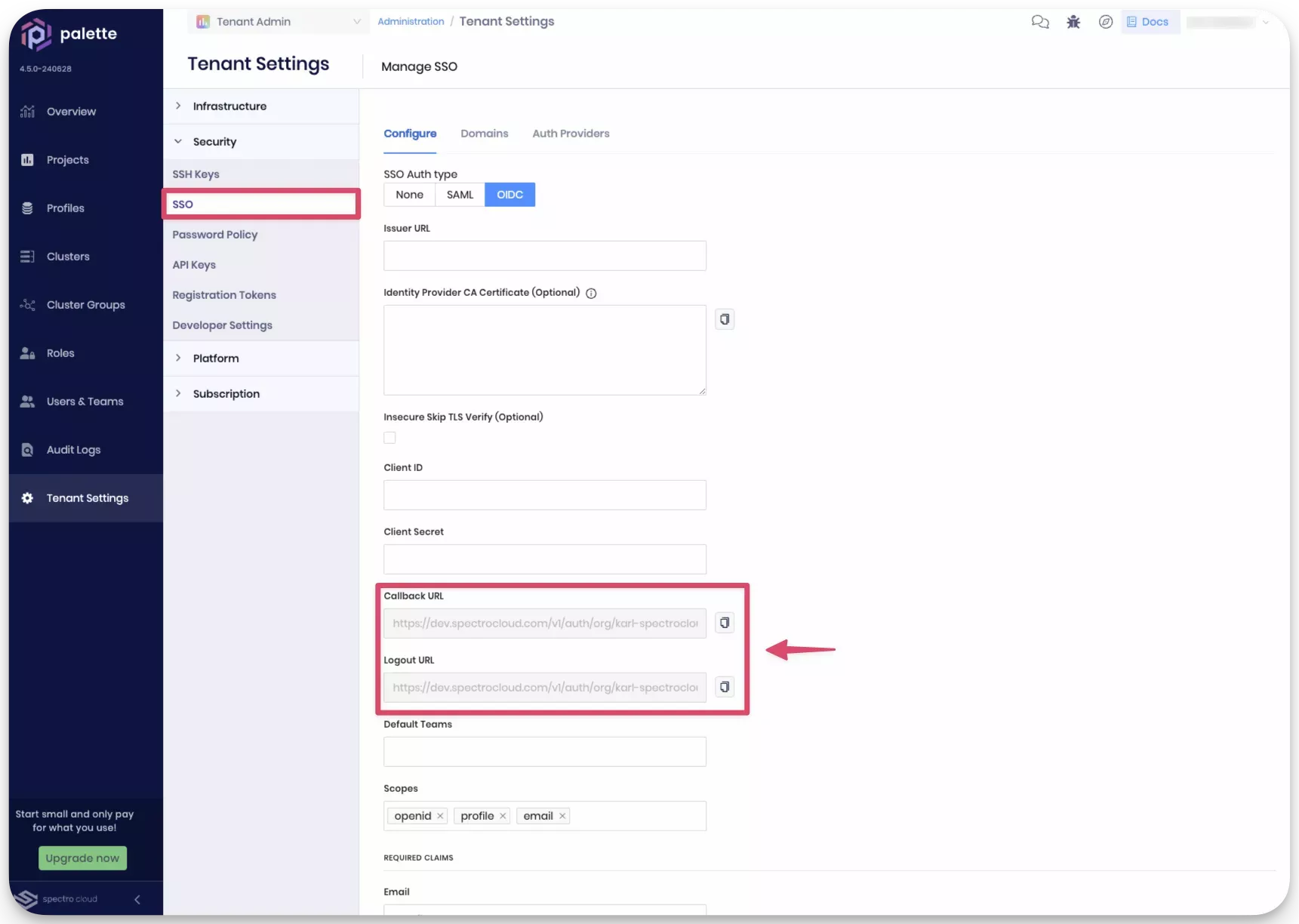Select SAML as SSO Auth type
The image size is (1299, 924).
[x=460, y=195]
